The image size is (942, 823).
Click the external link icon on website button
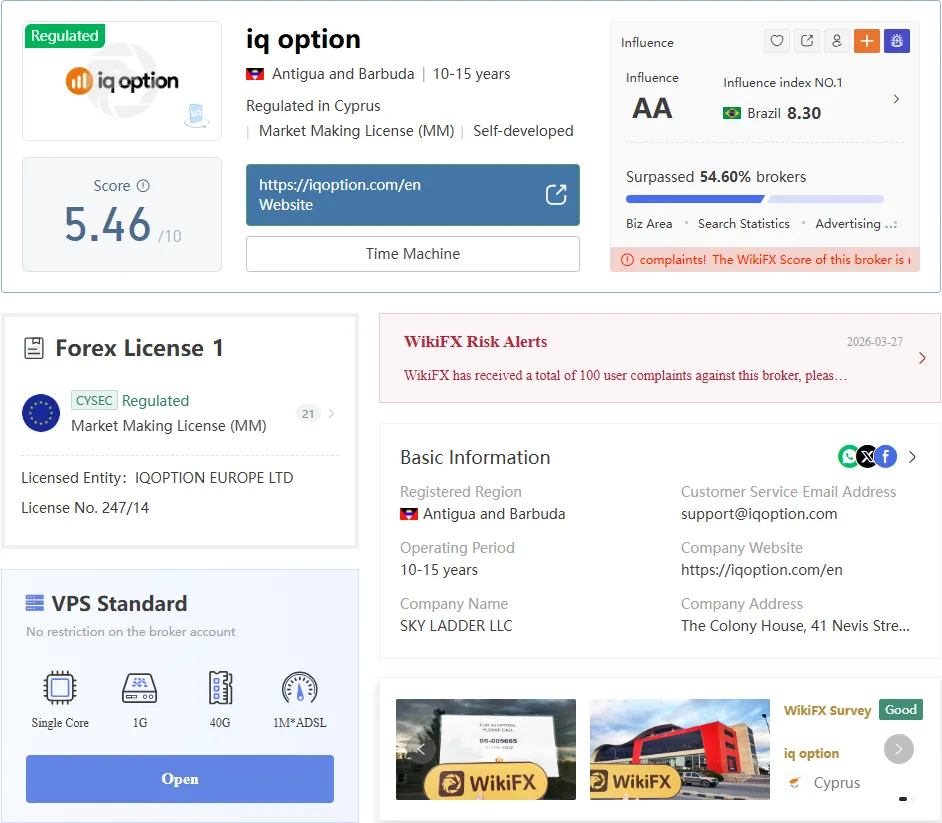point(556,195)
